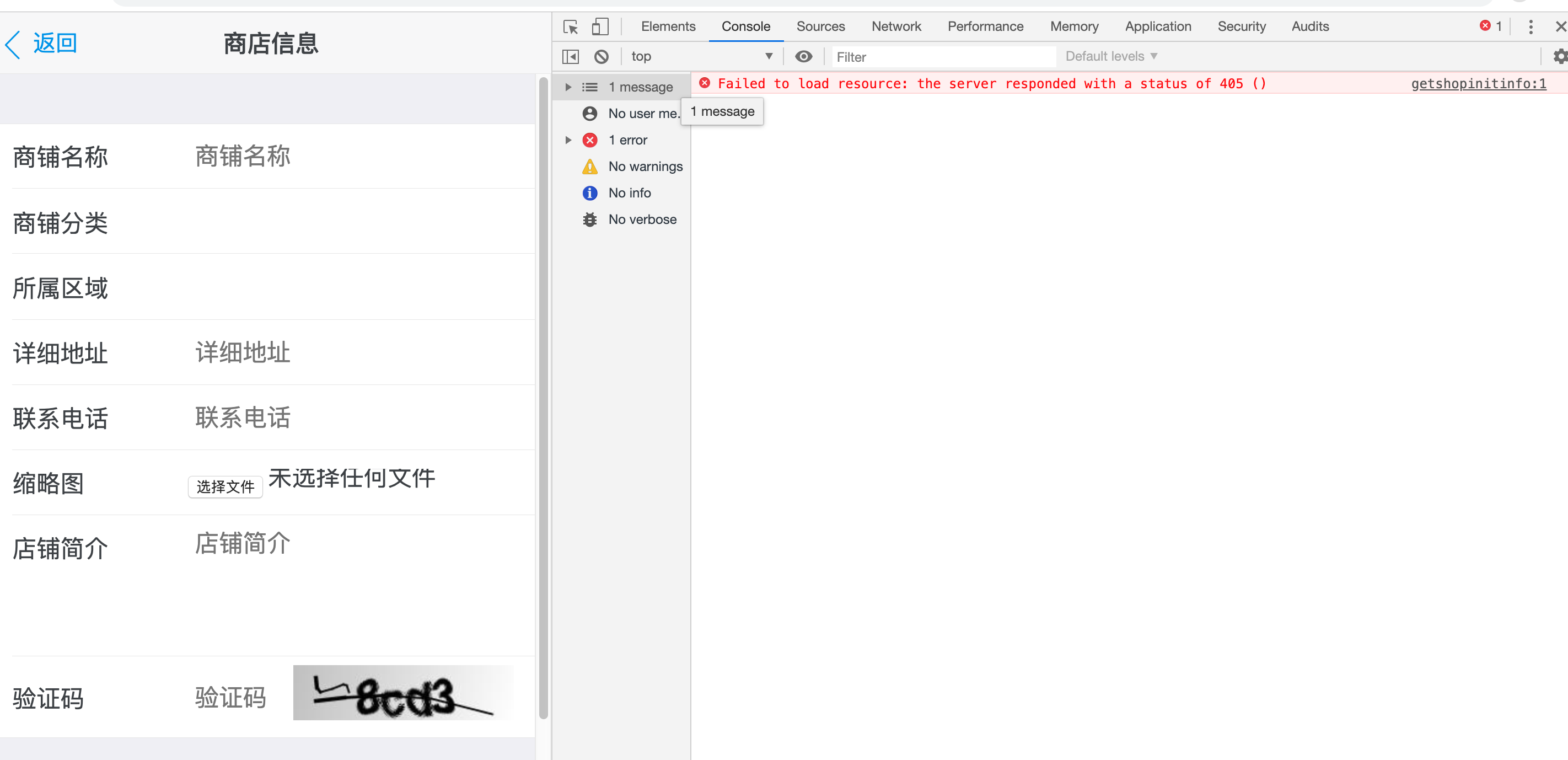Toggle No verbose filter option
This screenshot has width=1568, height=760.
628,219
